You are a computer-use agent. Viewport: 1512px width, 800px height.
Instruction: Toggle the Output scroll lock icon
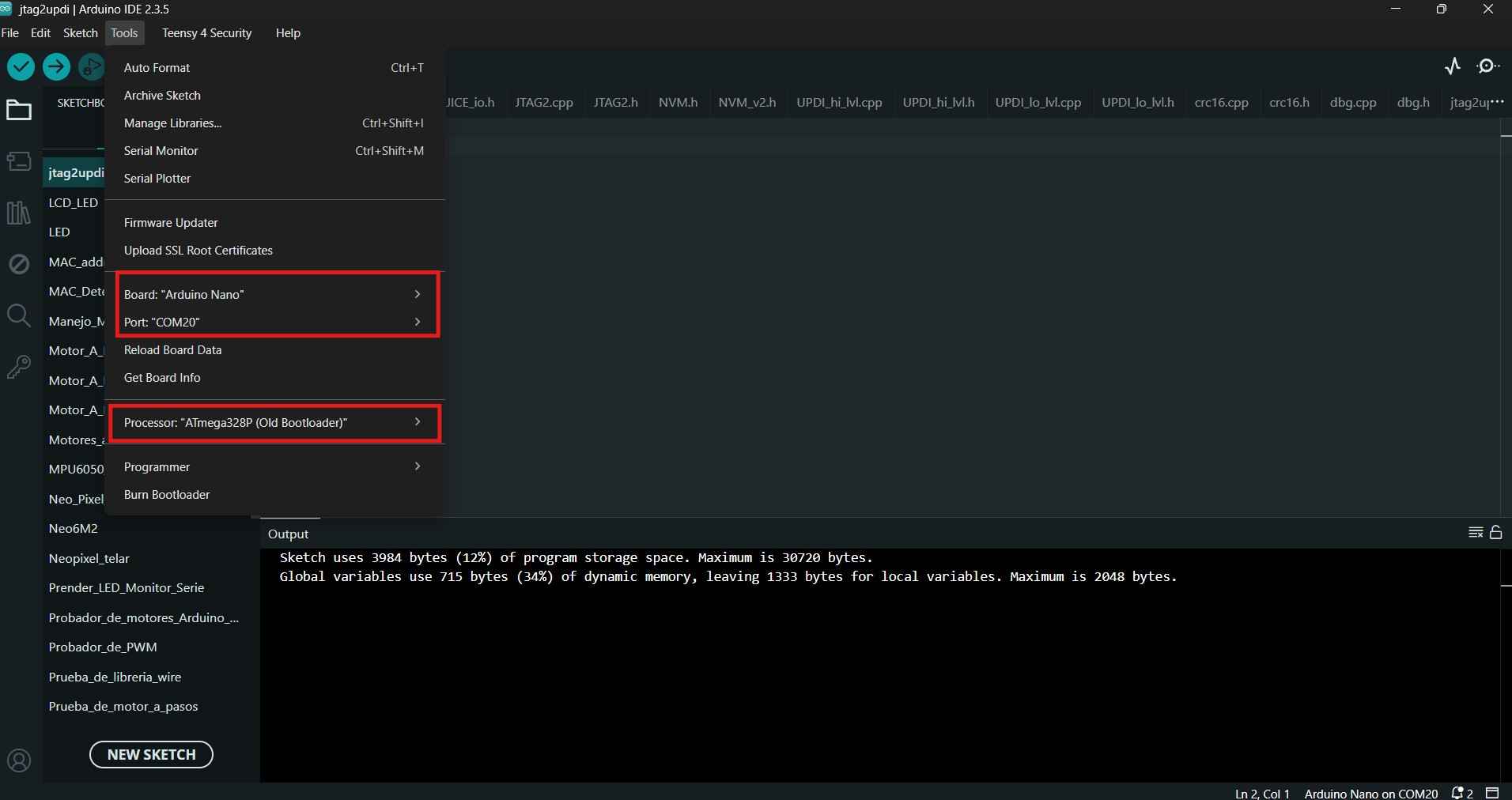[1496, 532]
